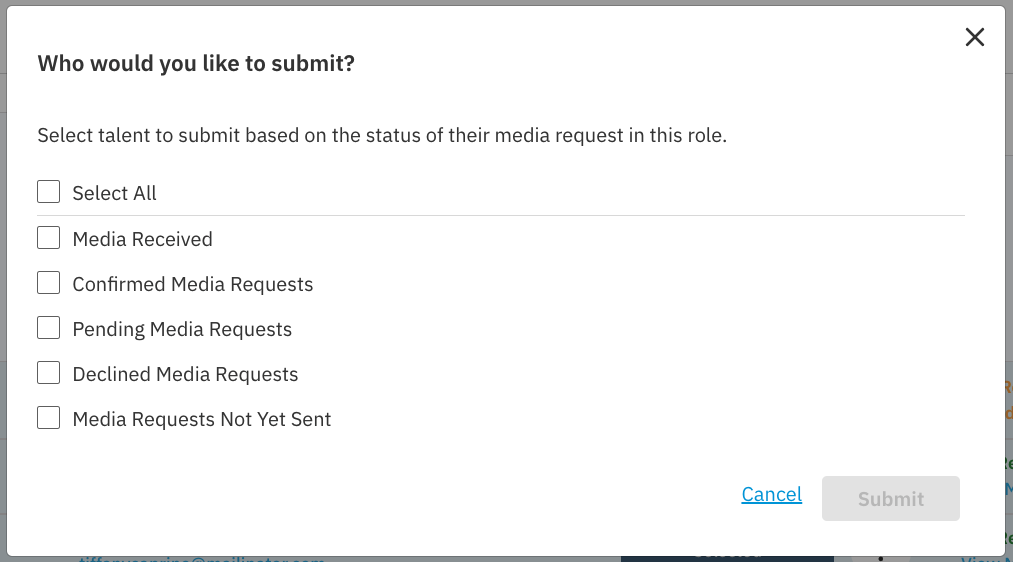Click the "Confirmed Media Requests" label text
The image size is (1013, 562).
[x=192, y=284]
